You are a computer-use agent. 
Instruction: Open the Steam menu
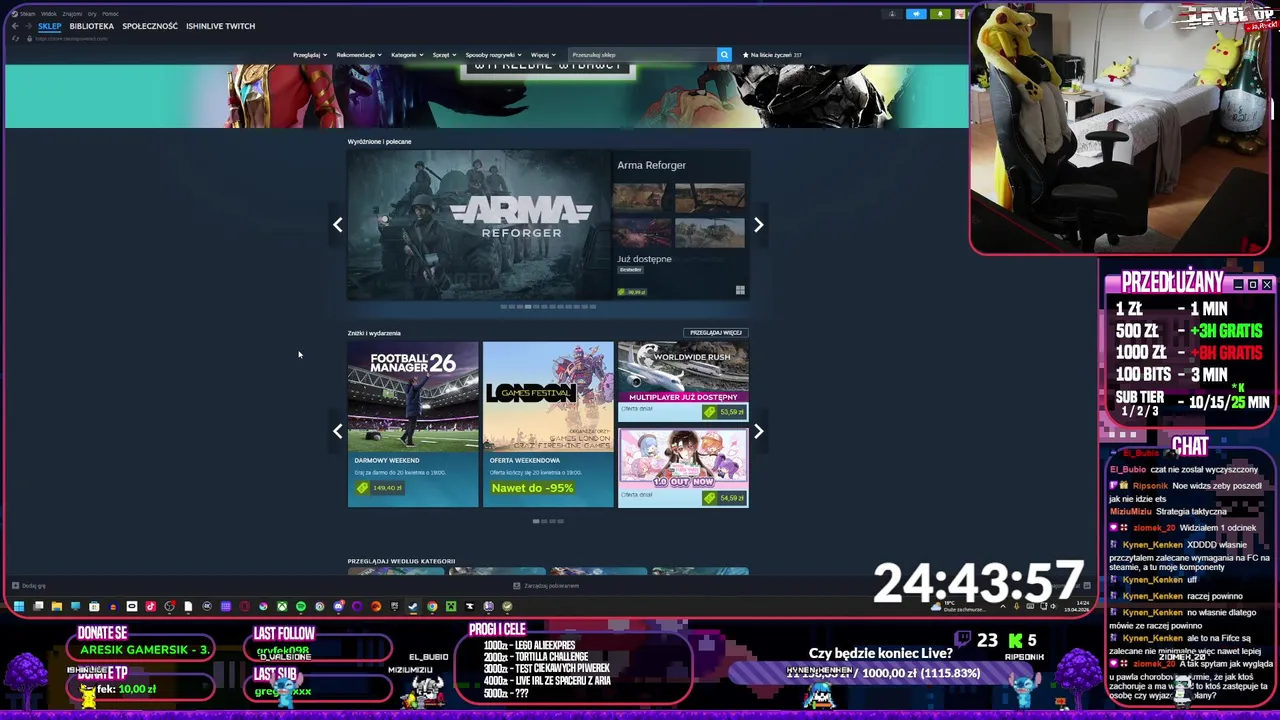[x=27, y=14]
